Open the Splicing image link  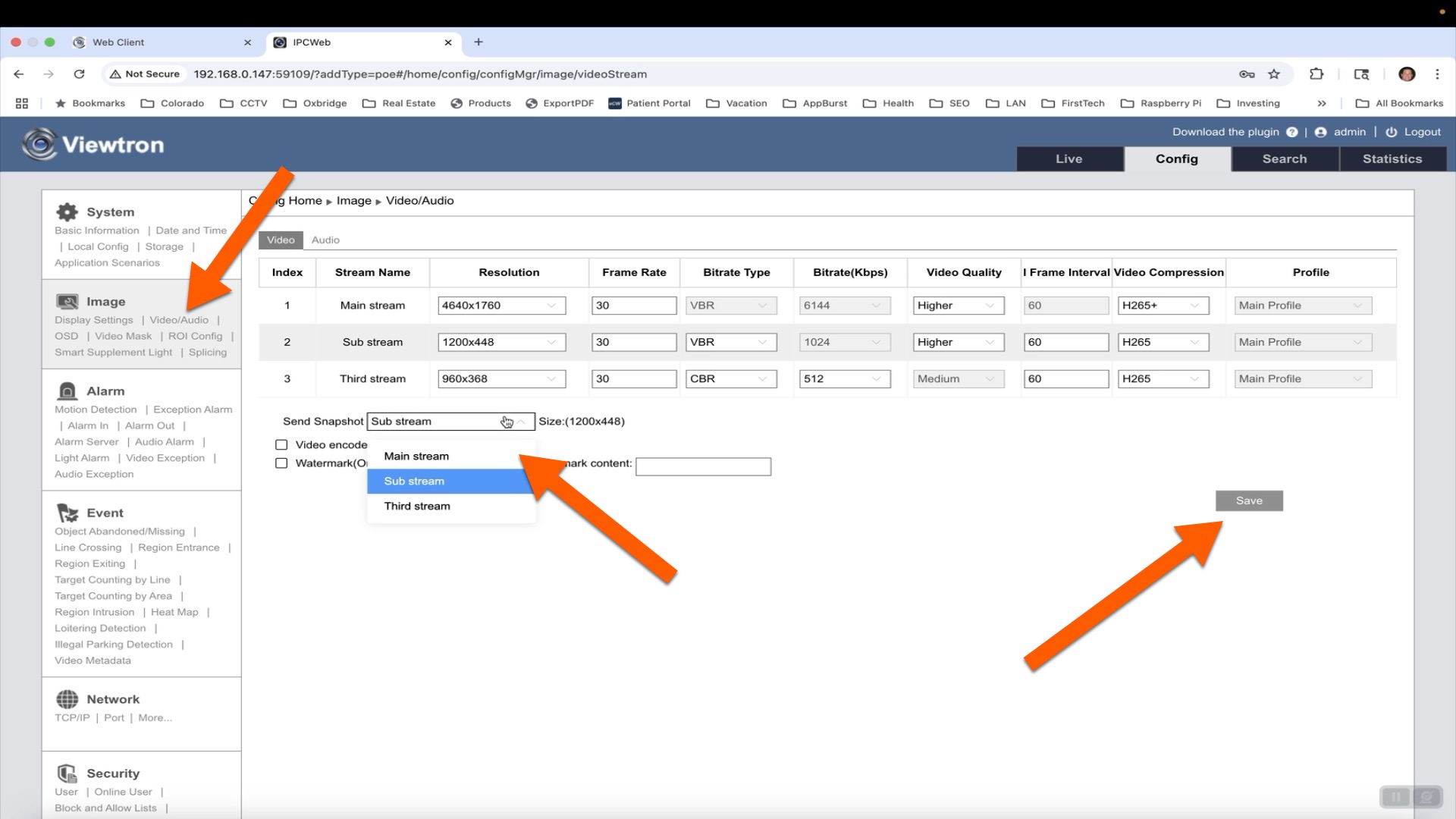coord(208,352)
